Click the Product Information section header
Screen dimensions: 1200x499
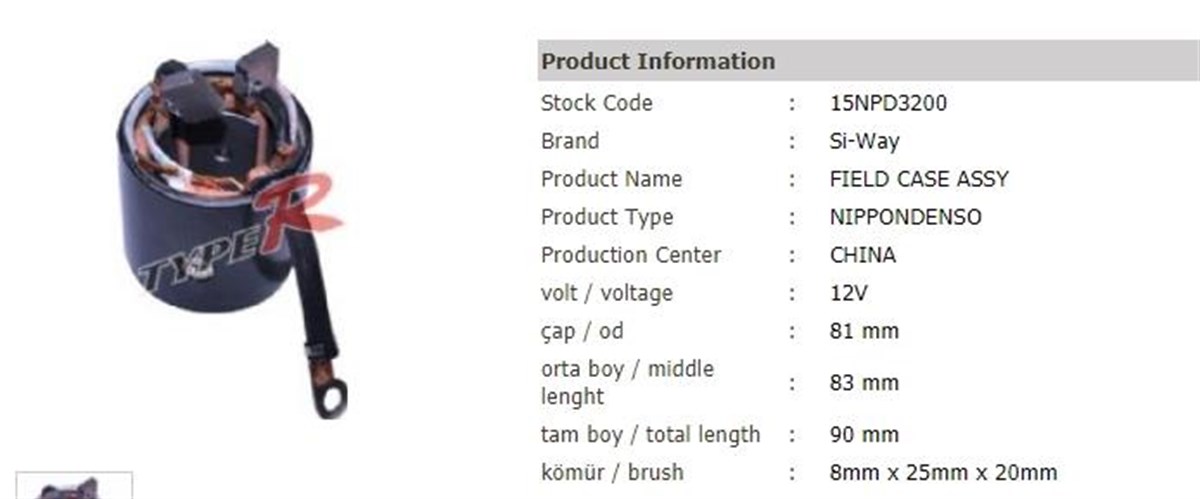click(x=658, y=61)
